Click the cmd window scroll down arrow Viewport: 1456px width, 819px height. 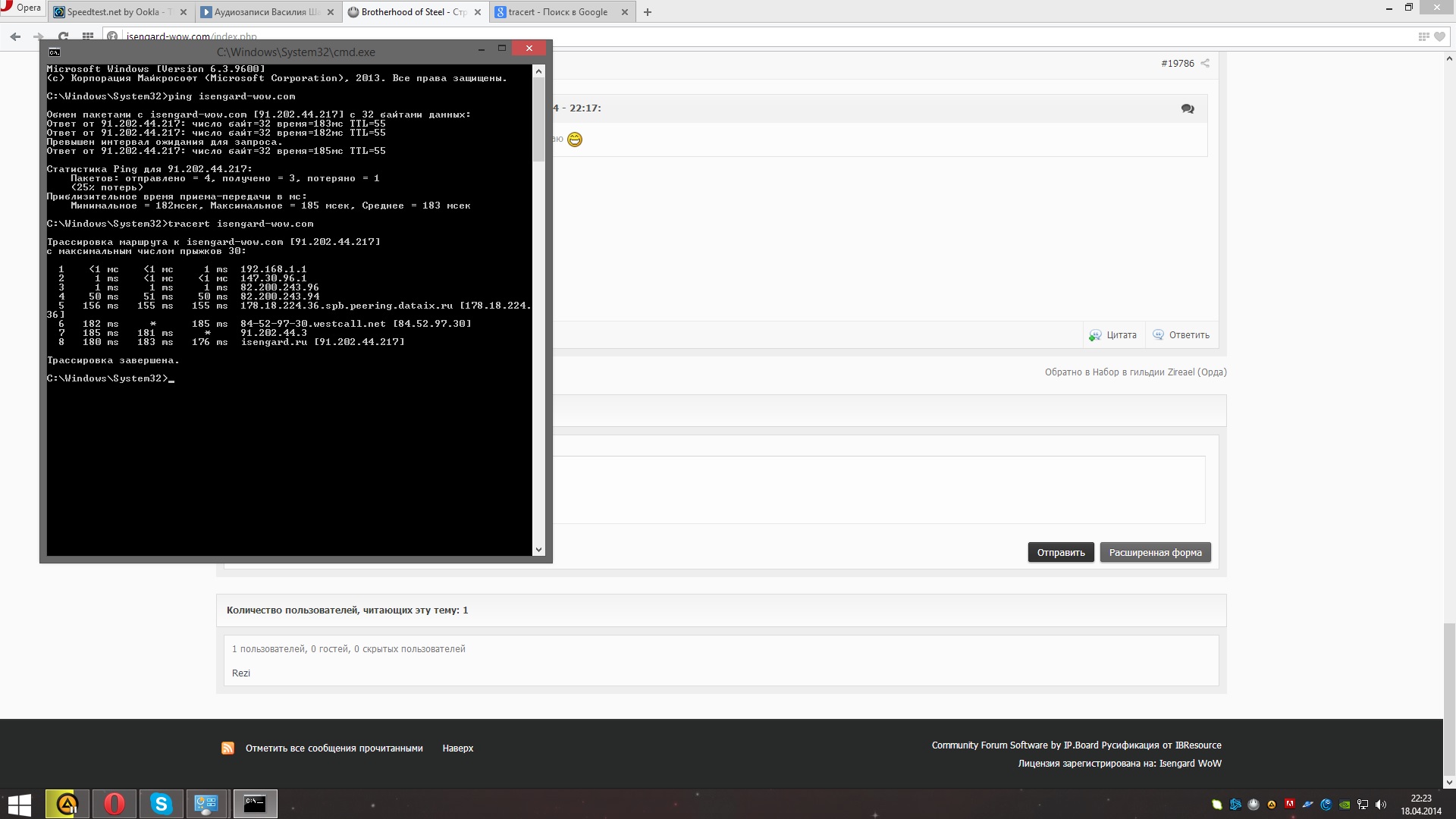pyautogui.click(x=538, y=550)
